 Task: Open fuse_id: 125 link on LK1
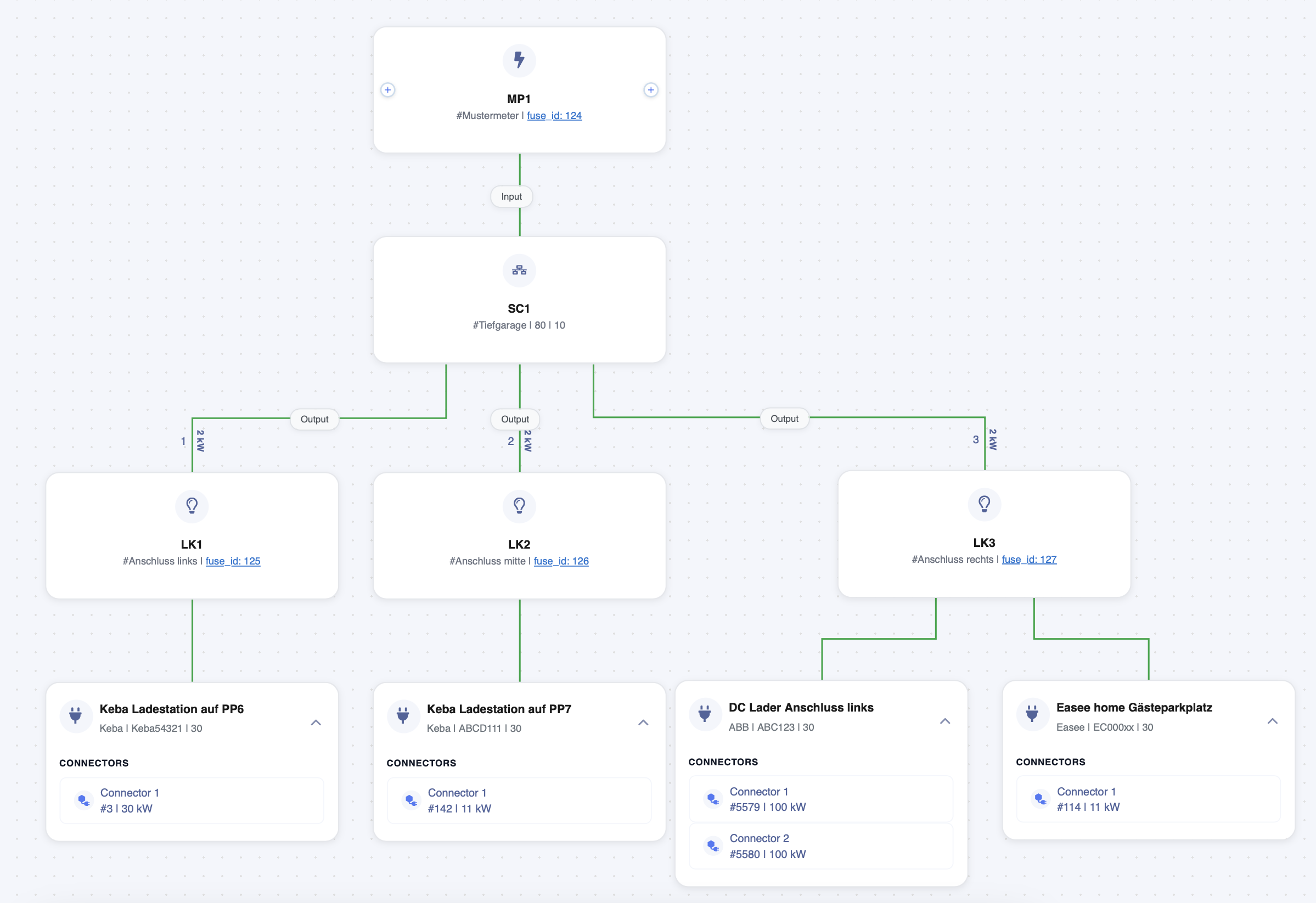pos(233,561)
